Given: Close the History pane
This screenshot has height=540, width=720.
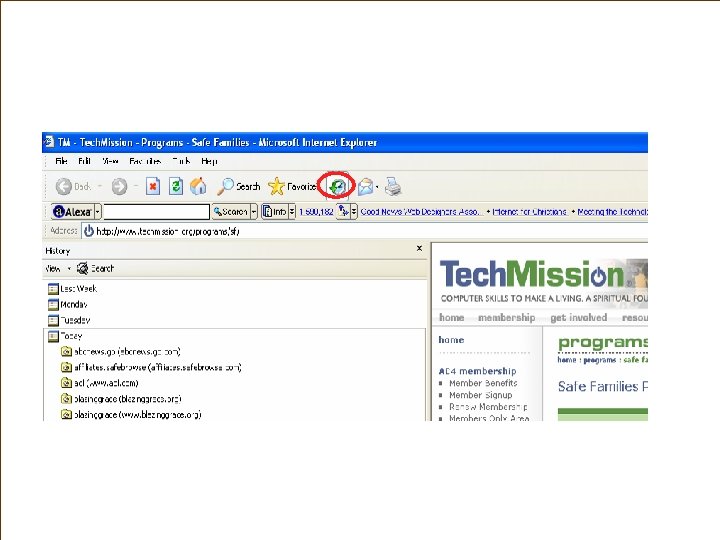Looking at the screenshot, I should point(419,248).
